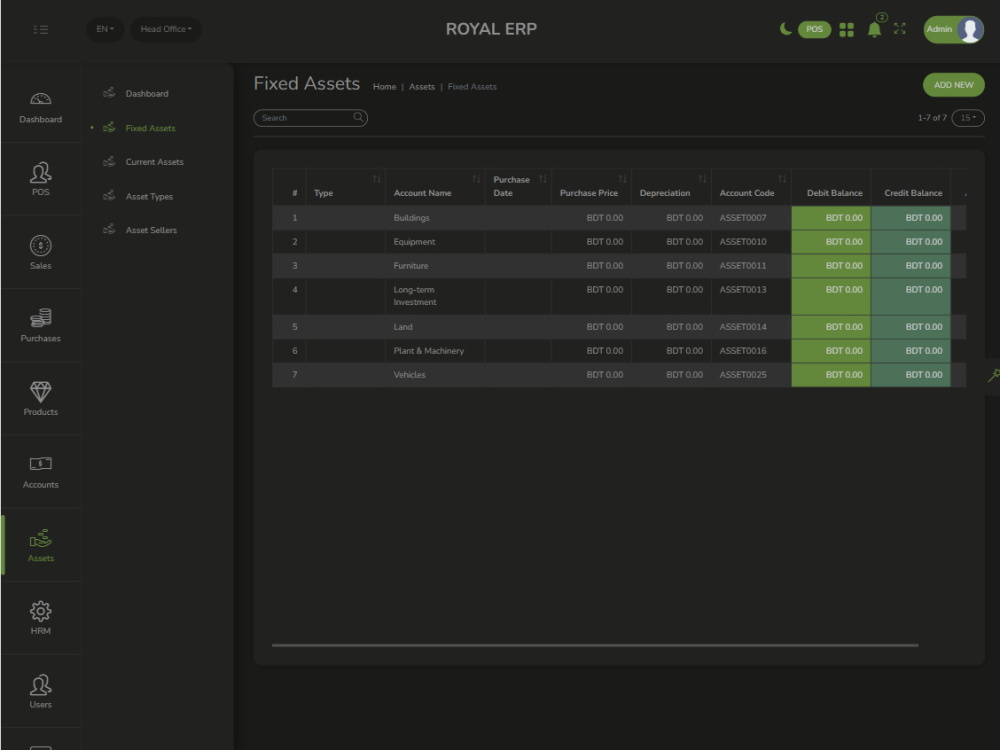Click Fixed Assets breadcrumb link
The height and width of the screenshot is (750, 1000).
[x=472, y=87]
